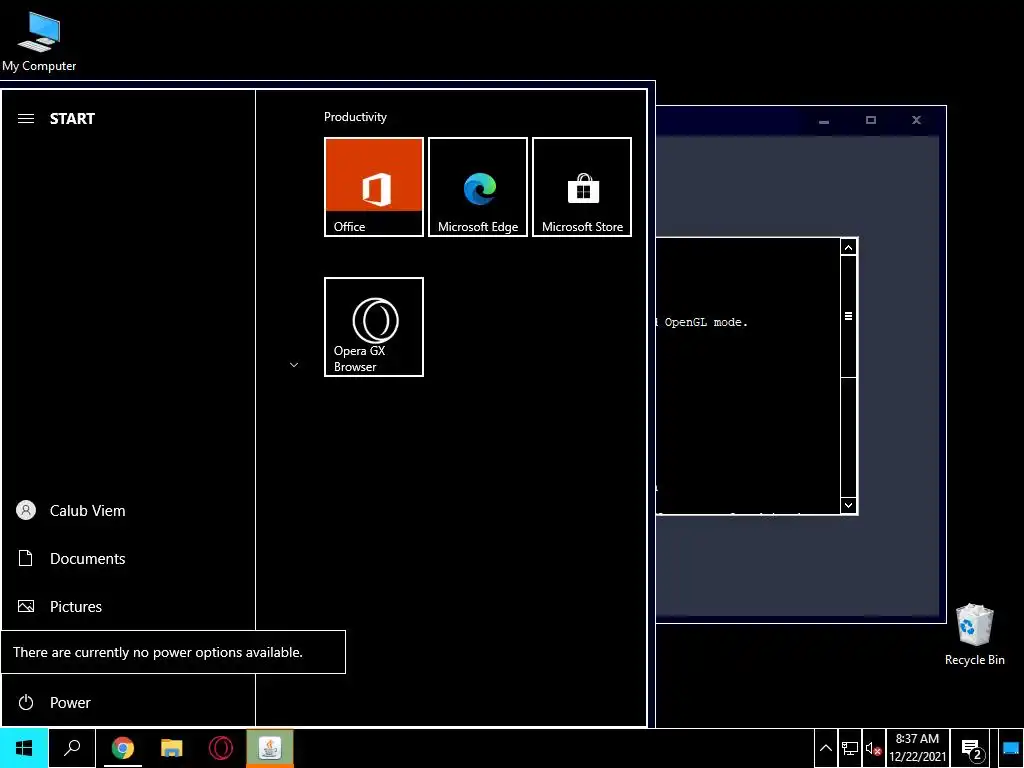Open the muted volume tray icon
This screenshot has width=1024, height=768.
(874, 748)
